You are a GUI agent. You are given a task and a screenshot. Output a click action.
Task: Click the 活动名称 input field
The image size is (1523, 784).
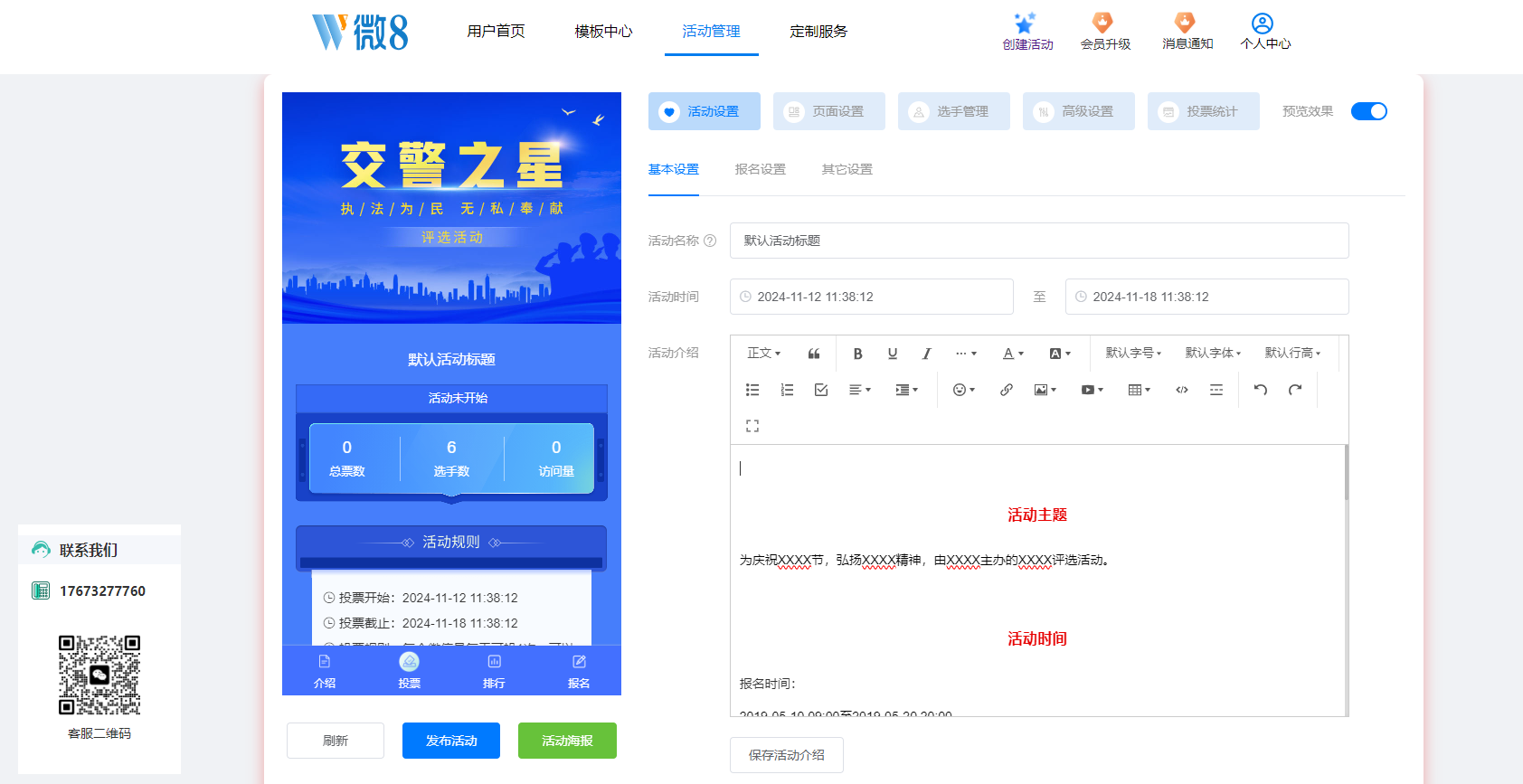tap(1039, 241)
